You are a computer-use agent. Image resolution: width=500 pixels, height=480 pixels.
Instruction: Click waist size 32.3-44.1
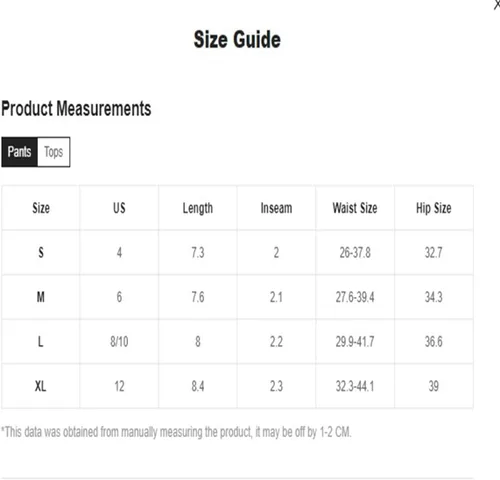coord(355,386)
